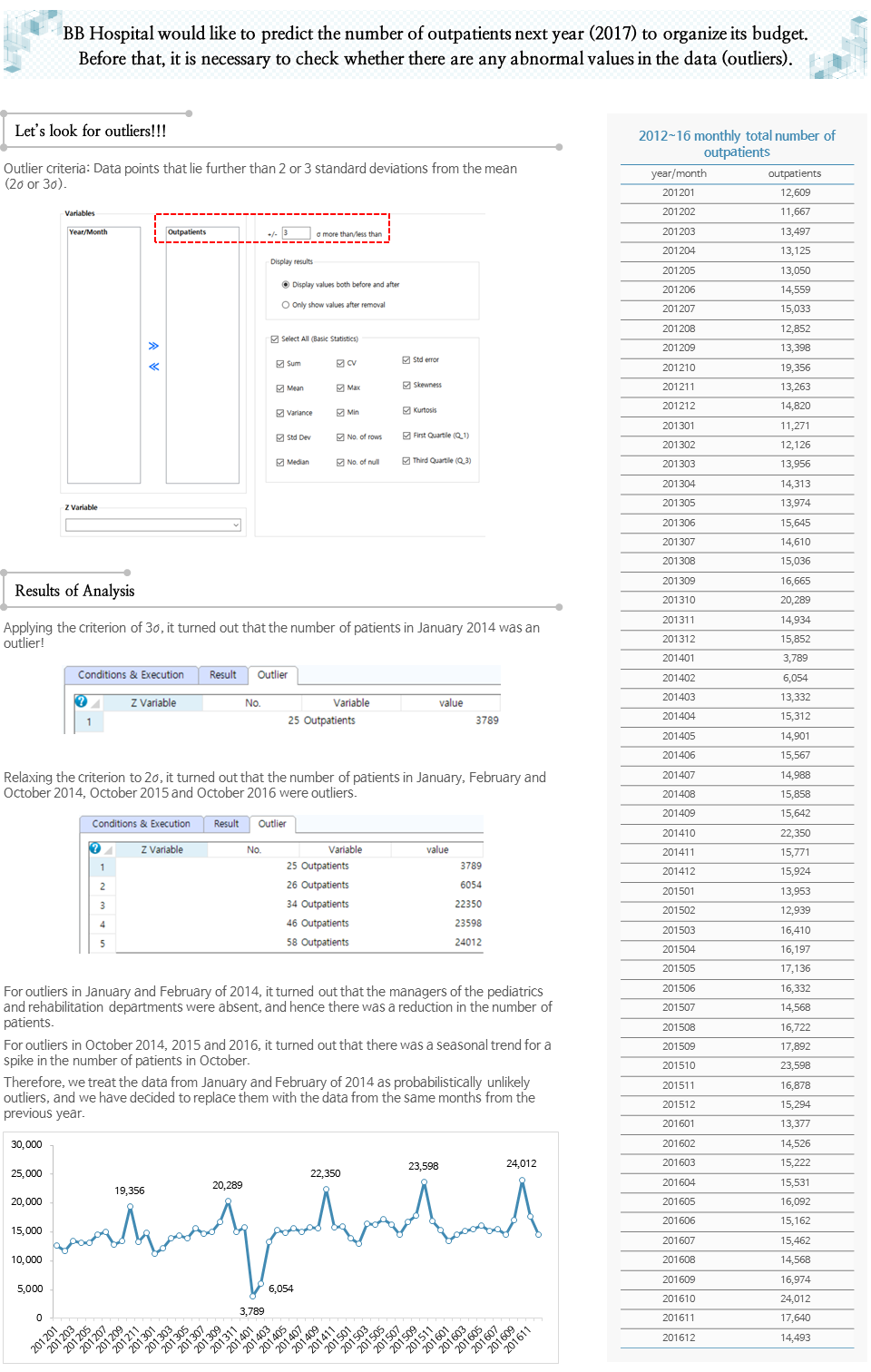Open Outlier tab above the single-row outlier table
The width and height of the screenshot is (871, 1372).
[272, 675]
